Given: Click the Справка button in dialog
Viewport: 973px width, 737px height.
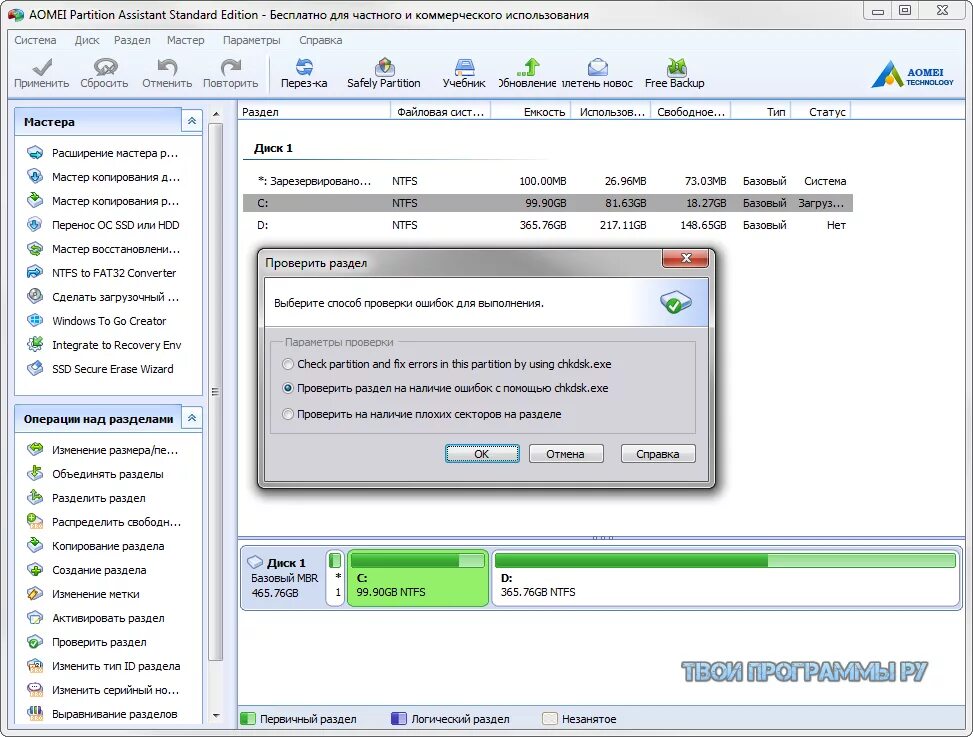Looking at the screenshot, I should point(658,453).
